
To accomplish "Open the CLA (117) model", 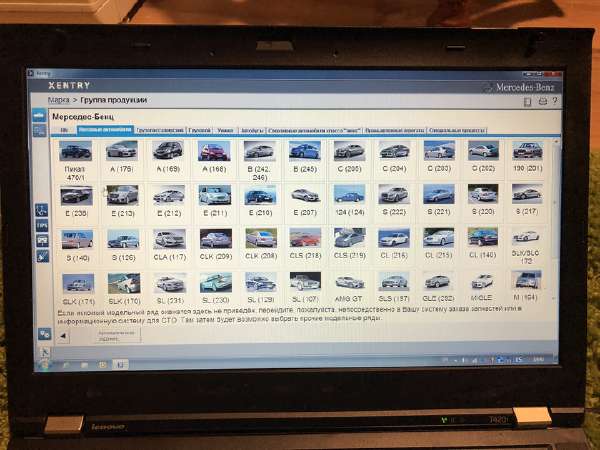I will click(170, 245).
